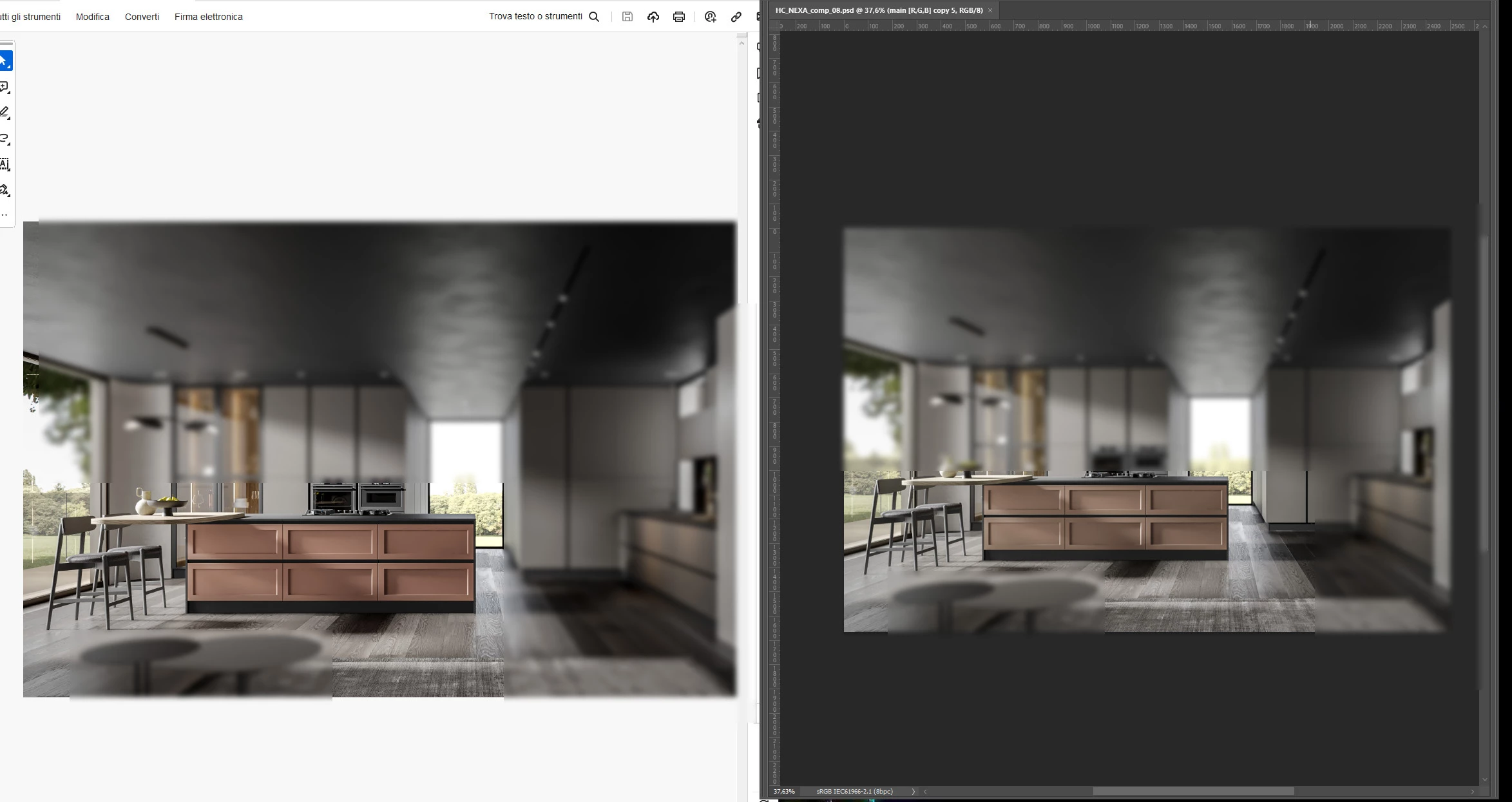Select the text box selection tool

[5, 164]
